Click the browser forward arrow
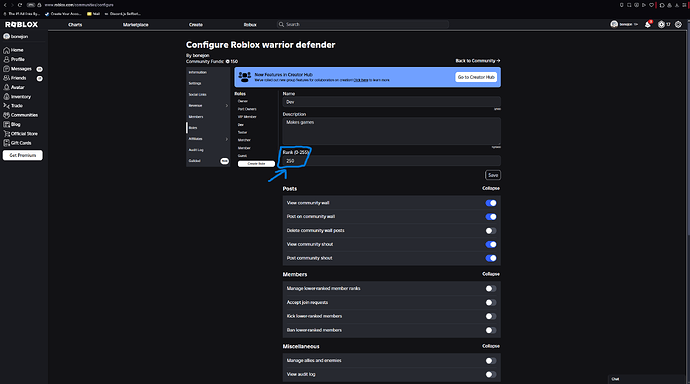 pyautogui.click(x=12, y=5)
